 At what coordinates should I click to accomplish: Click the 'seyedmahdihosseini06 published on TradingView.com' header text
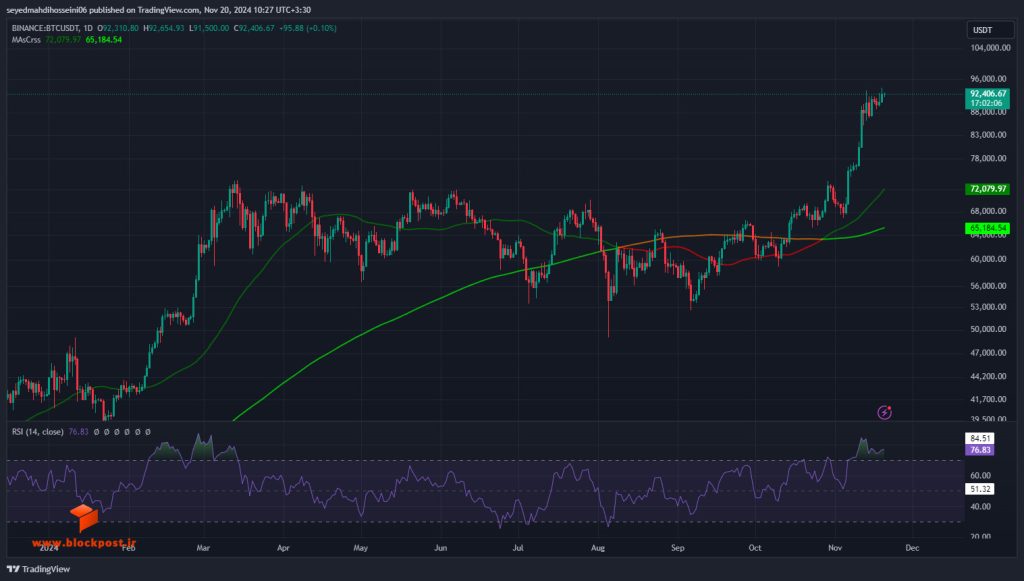click(x=103, y=10)
